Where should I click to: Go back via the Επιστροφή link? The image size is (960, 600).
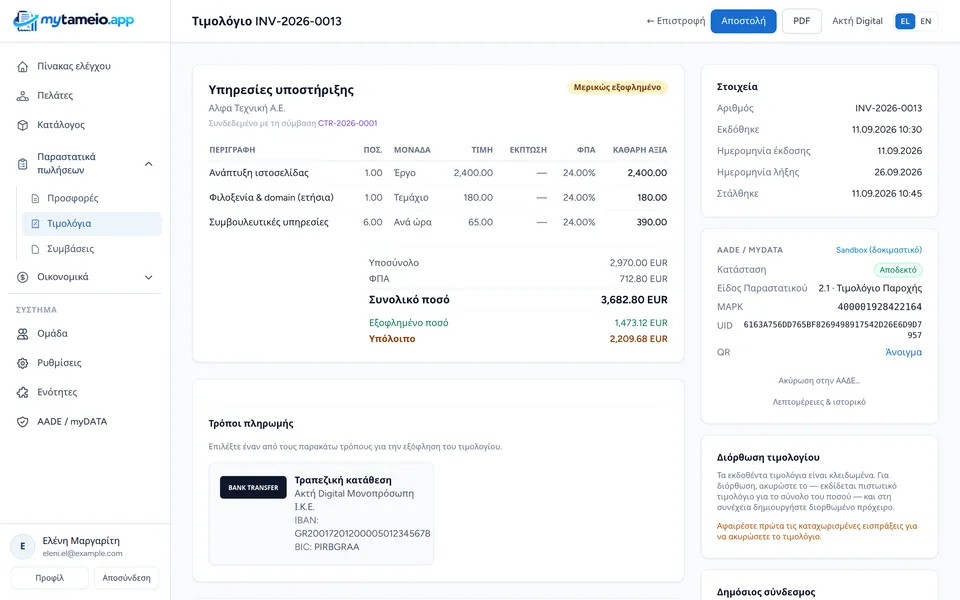point(676,21)
